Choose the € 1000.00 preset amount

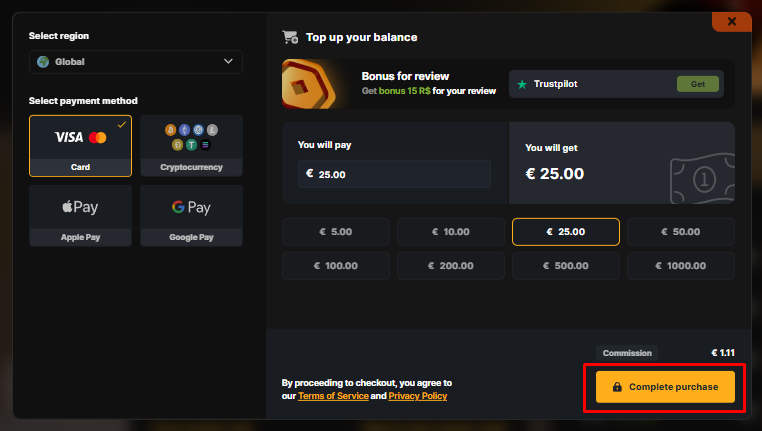pos(681,266)
